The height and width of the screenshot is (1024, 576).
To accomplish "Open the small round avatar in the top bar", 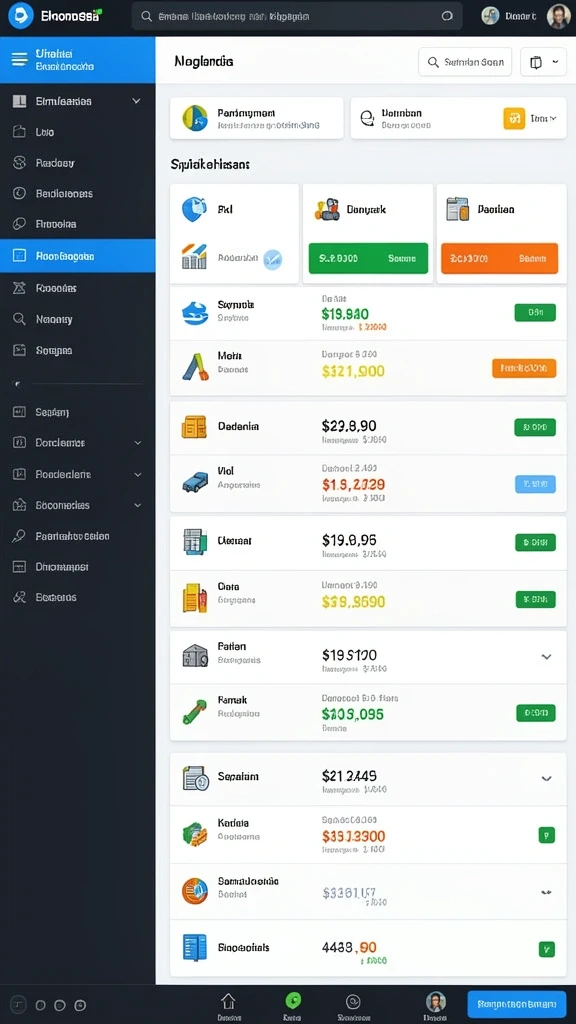I will coord(490,16).
